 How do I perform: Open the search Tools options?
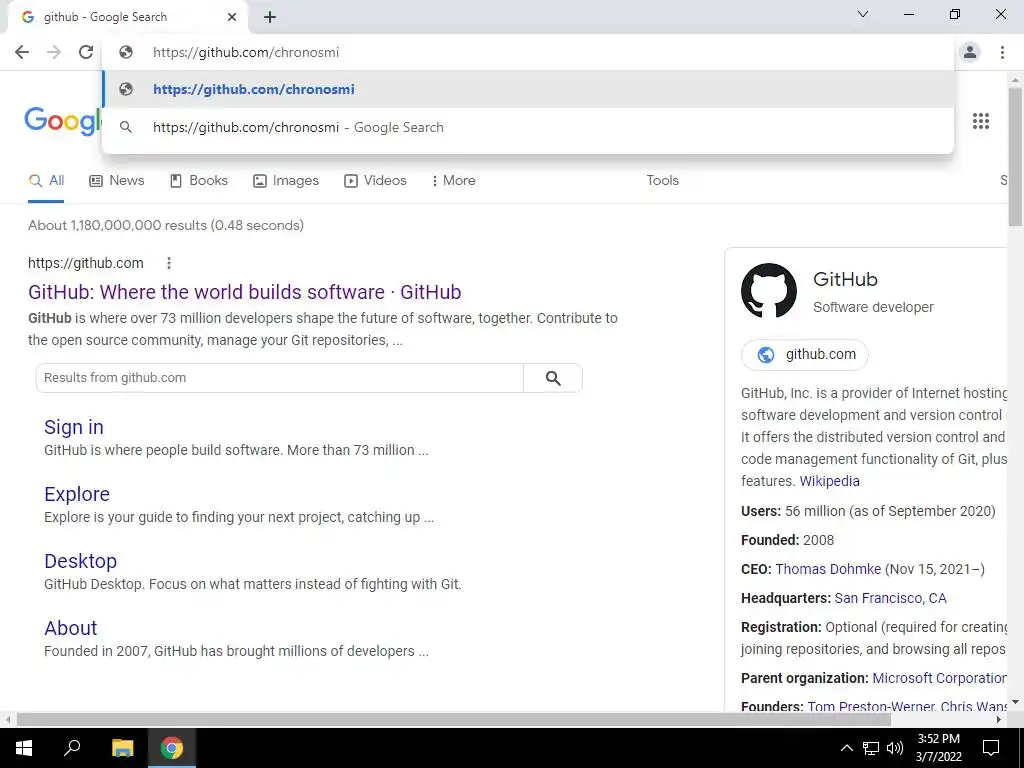pos(662,180)
